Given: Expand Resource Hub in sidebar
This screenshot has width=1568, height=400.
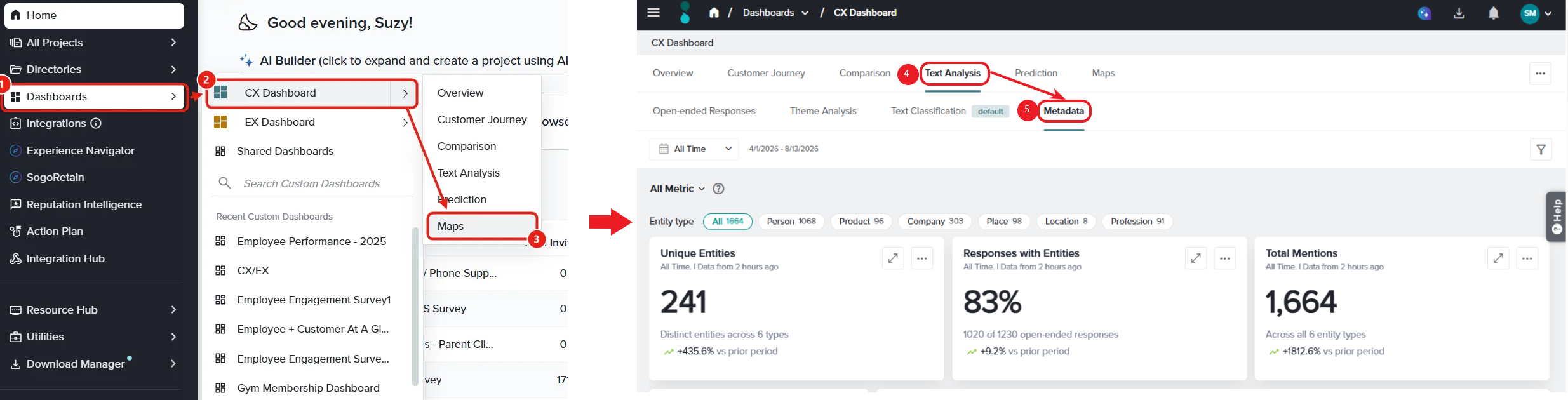Looking at the screenshot, I should [x=173, y=310].
